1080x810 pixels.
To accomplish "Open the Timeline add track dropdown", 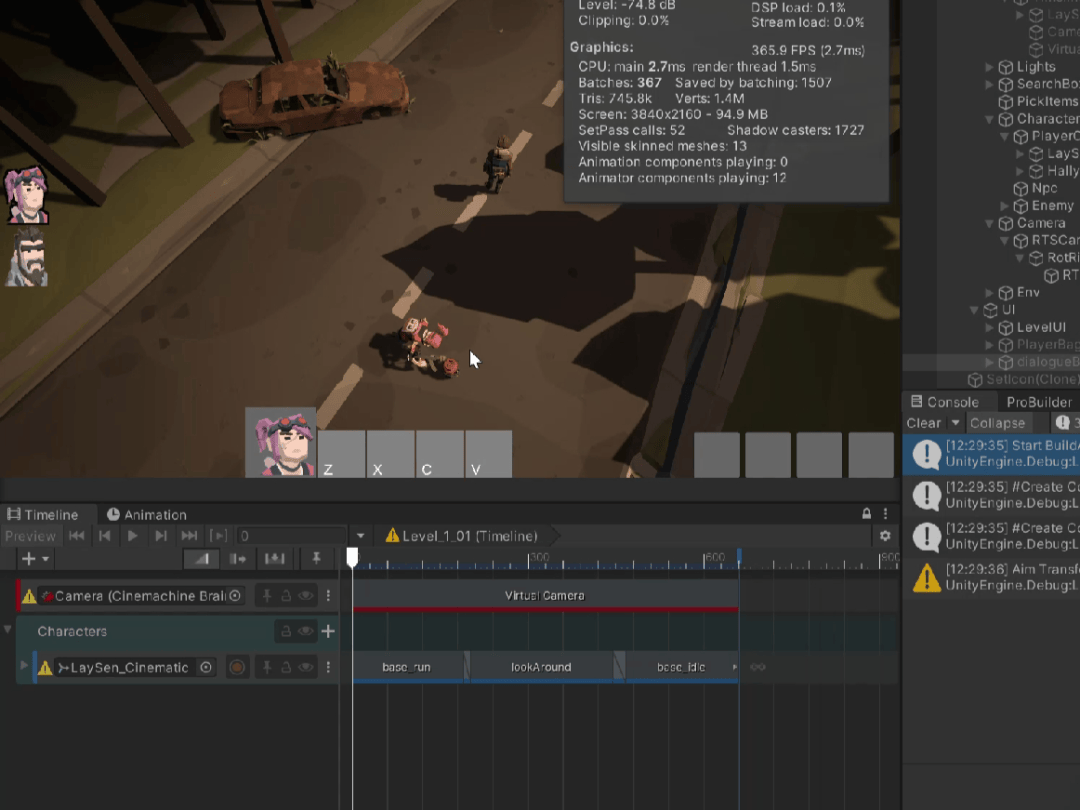I will (36, 559).
